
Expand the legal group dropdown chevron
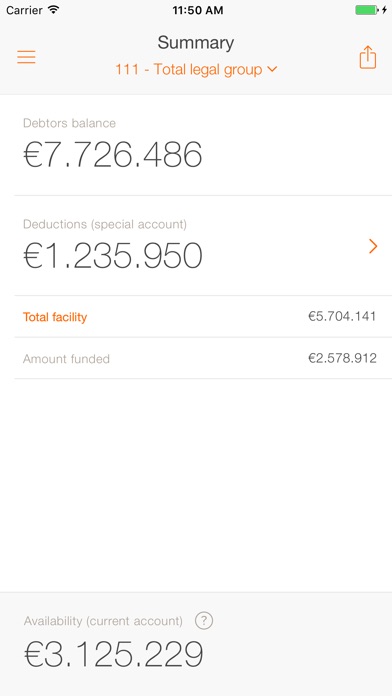(x=272, y=69)
